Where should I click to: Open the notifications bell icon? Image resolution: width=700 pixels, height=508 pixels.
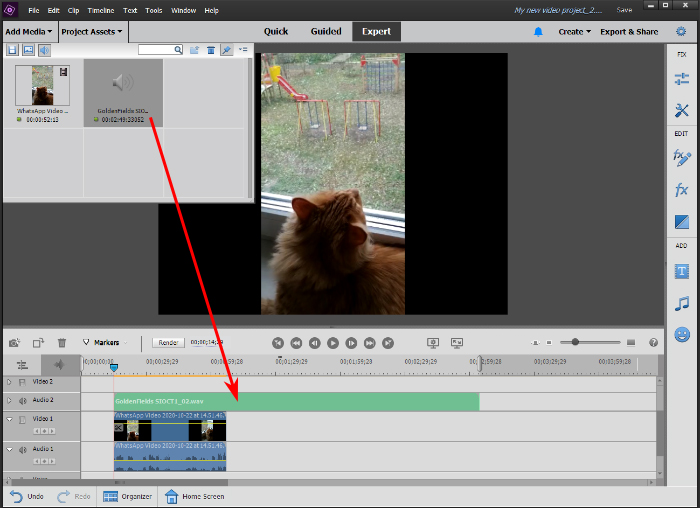(x=538, y=32)
